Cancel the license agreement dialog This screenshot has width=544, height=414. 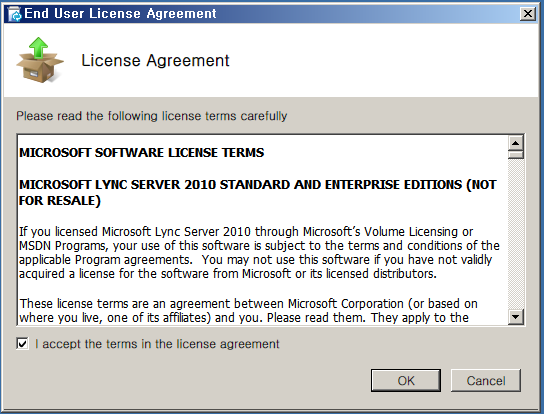486,381
